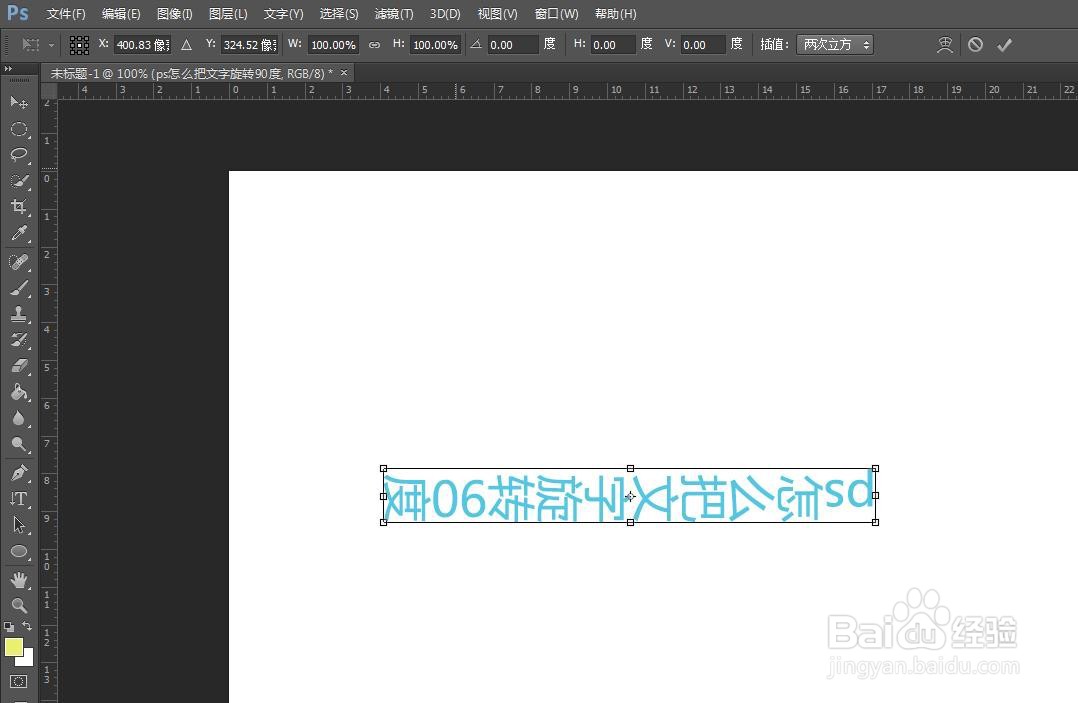Open the 图像 menu

pyautogui.click(x=173, y=13)
